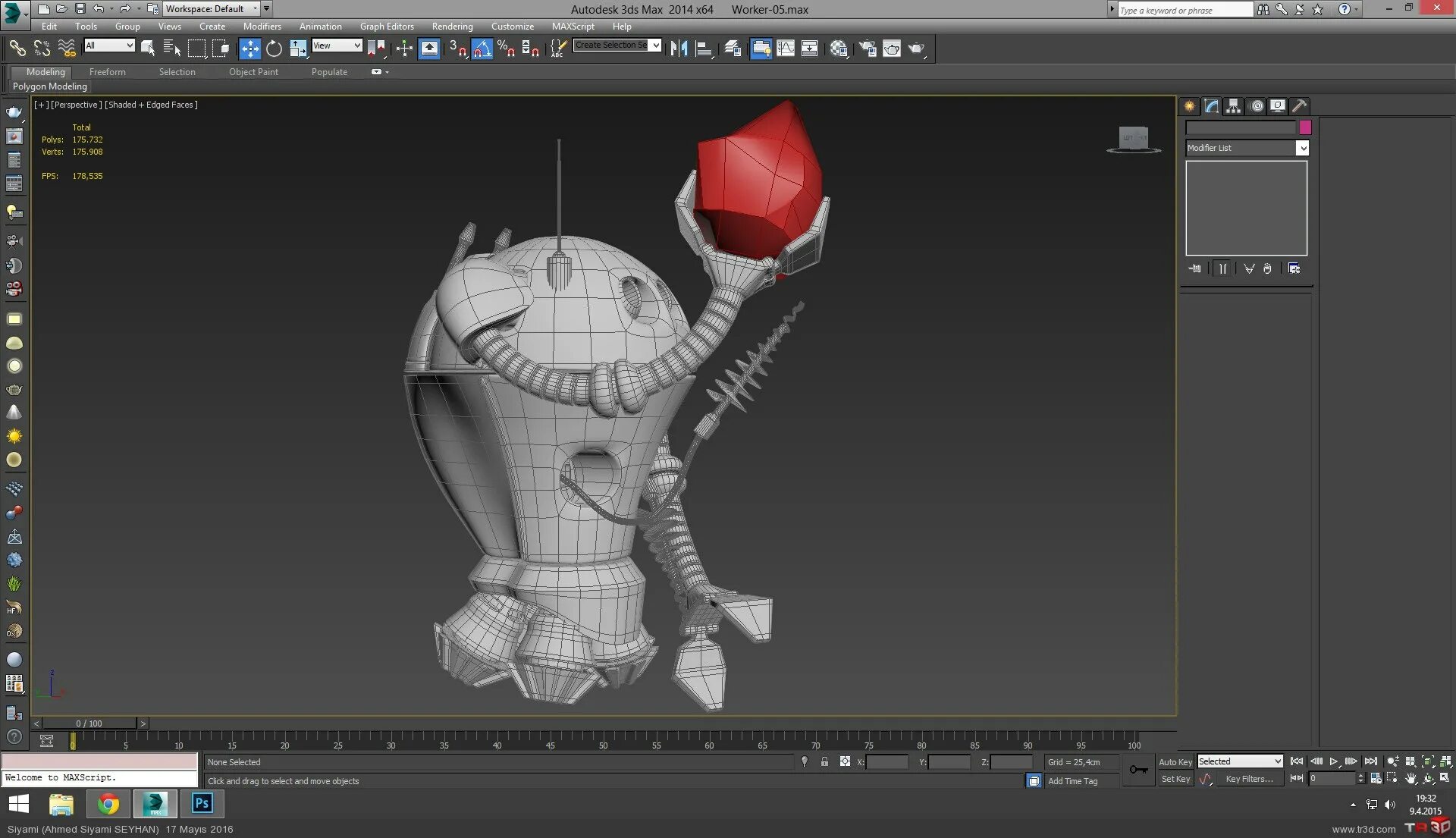Select the Rotate tool in toolbar
1456x838 pixels.
click(x=274, y=49)
